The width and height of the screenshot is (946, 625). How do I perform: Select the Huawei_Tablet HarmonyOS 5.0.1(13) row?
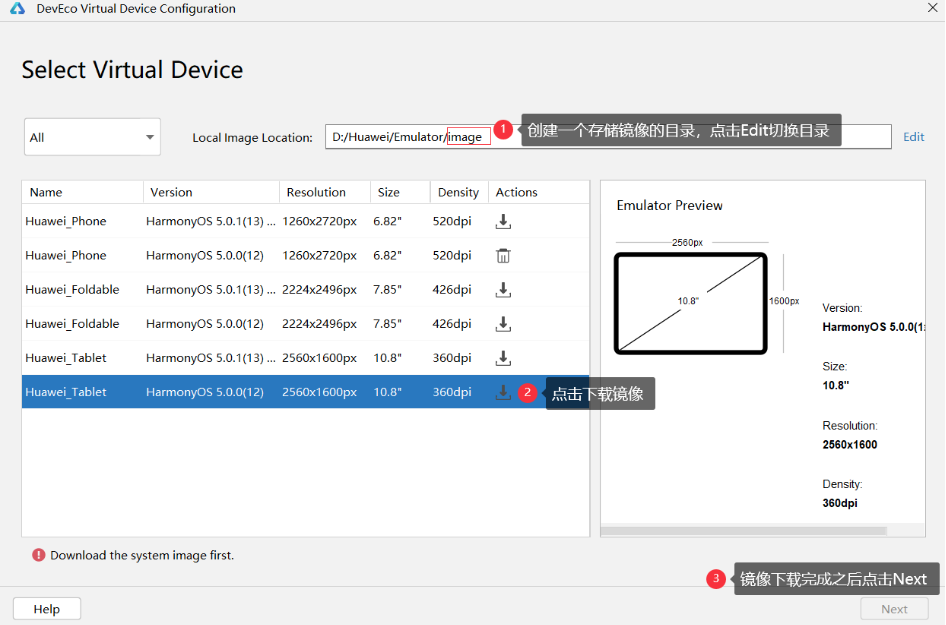[x=305, y=358]
